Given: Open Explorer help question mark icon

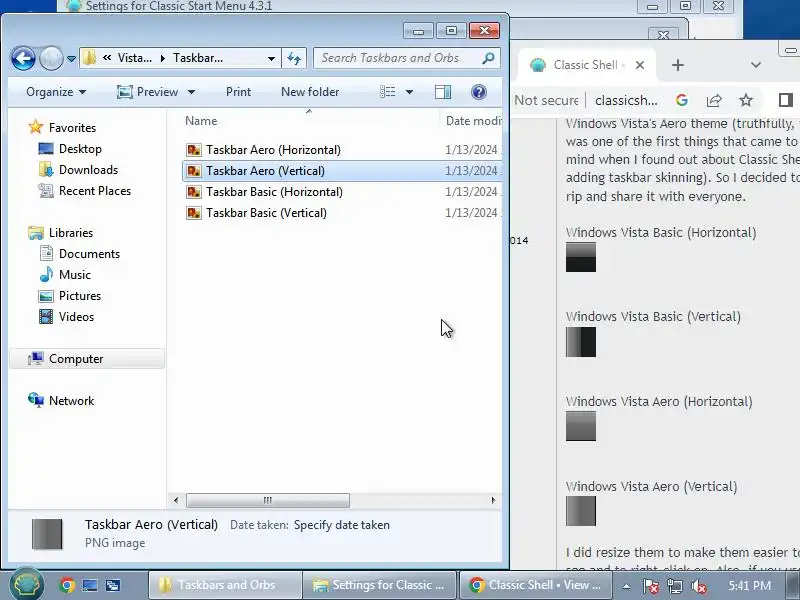Looking at the screenshot, I should coord(479,92).
